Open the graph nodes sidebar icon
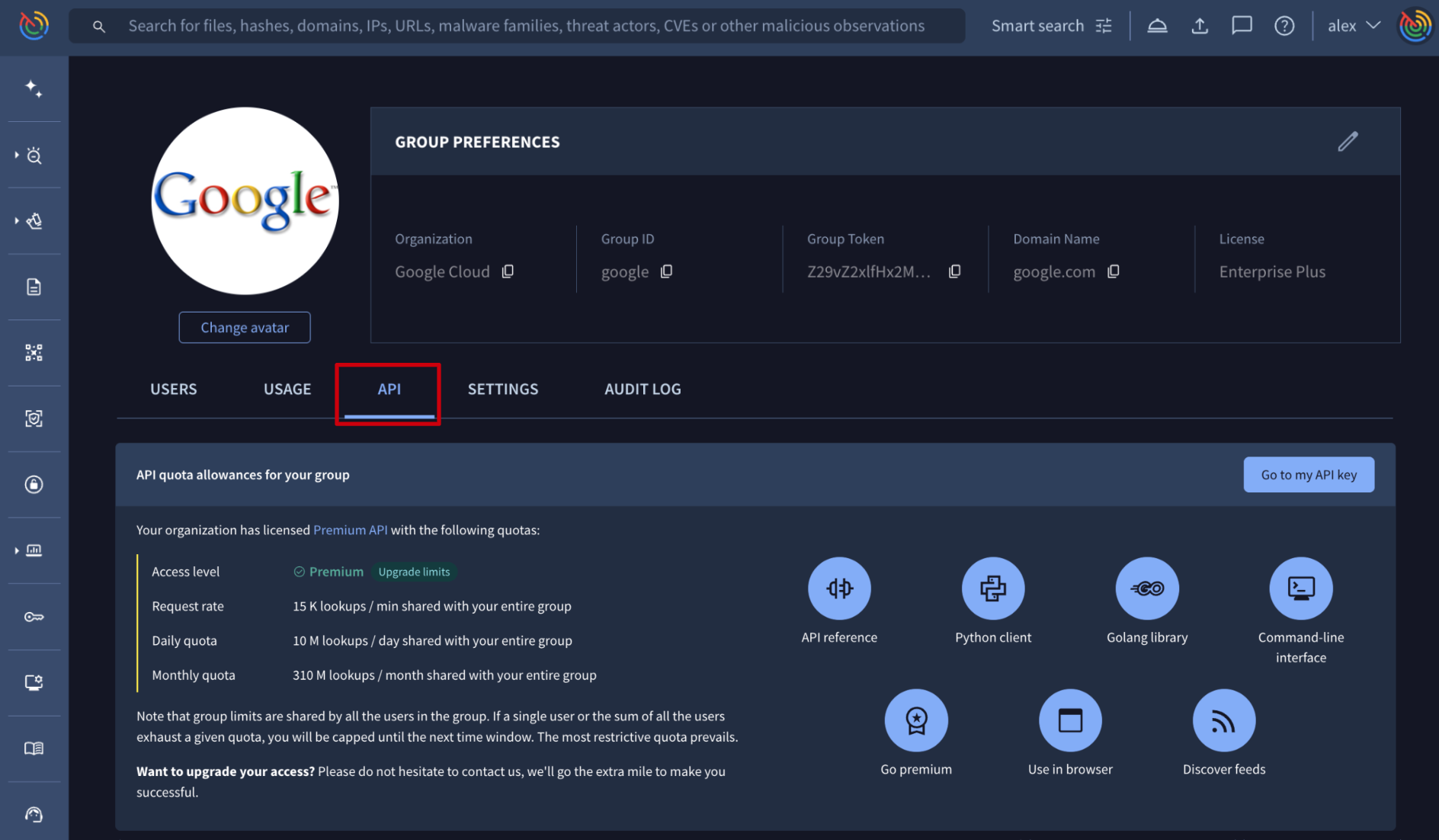The image size is (1439, 840). click(x=34, y=353)
